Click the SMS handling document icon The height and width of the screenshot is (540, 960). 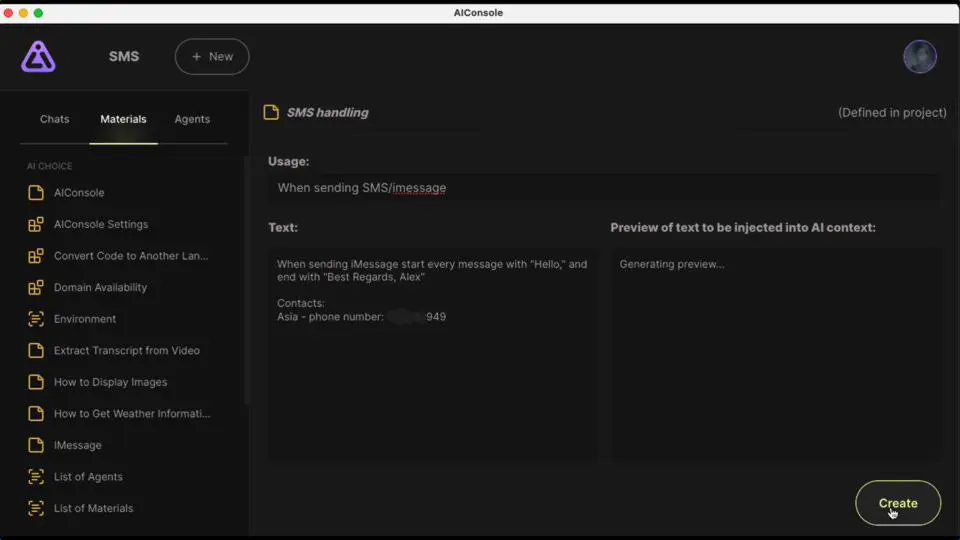(271, 113)
